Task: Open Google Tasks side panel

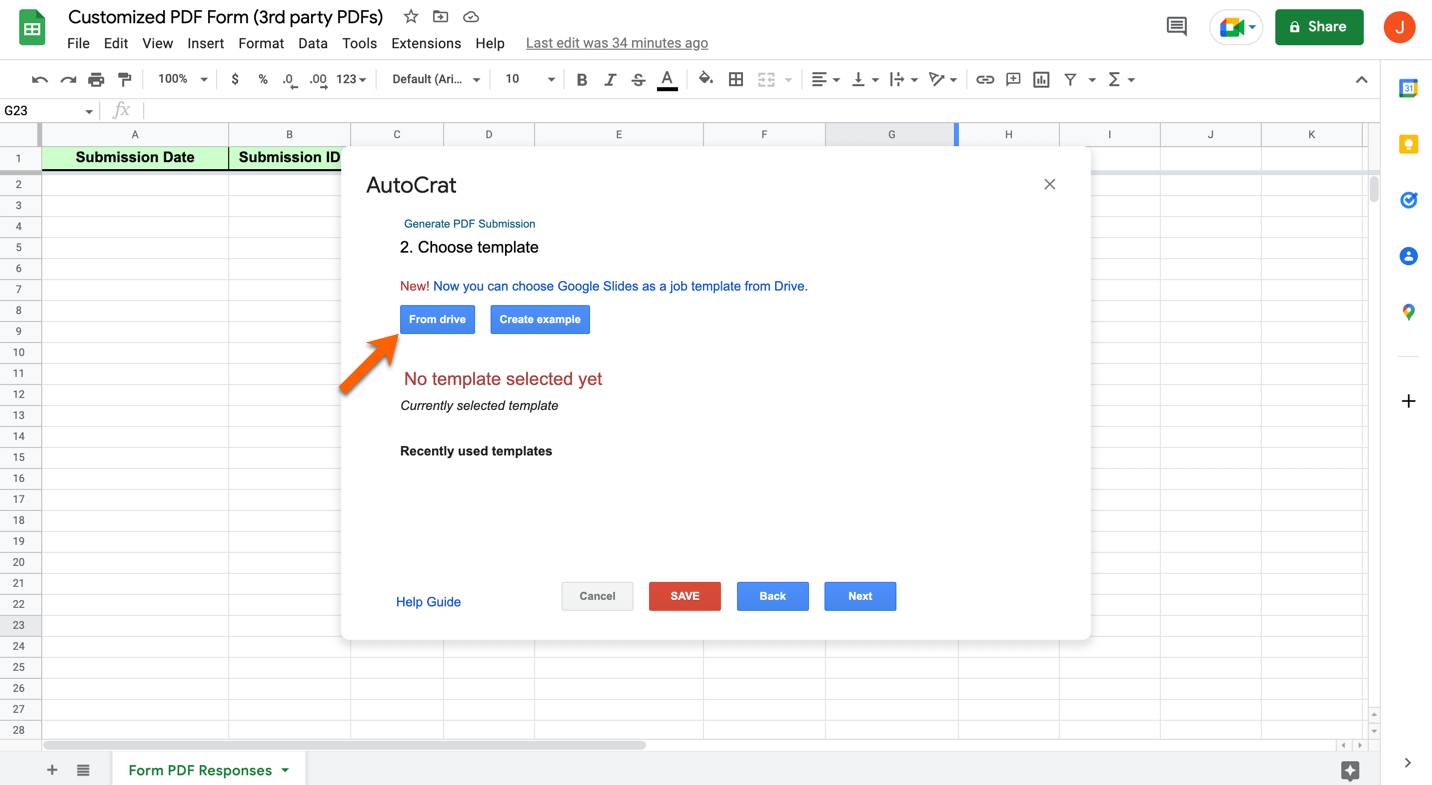Action: pyautogui.click(x=1408, y=200)
